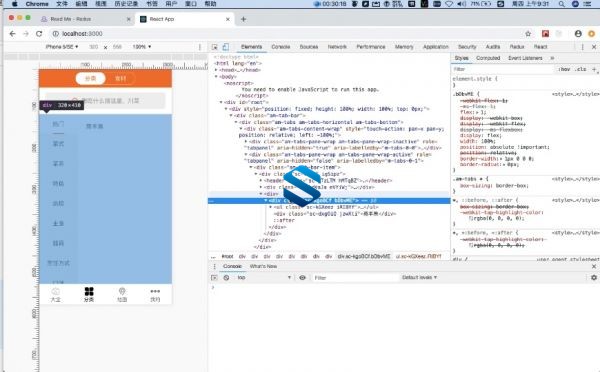Click the orange update icon in Chrome's toolbar

(592, 34)
